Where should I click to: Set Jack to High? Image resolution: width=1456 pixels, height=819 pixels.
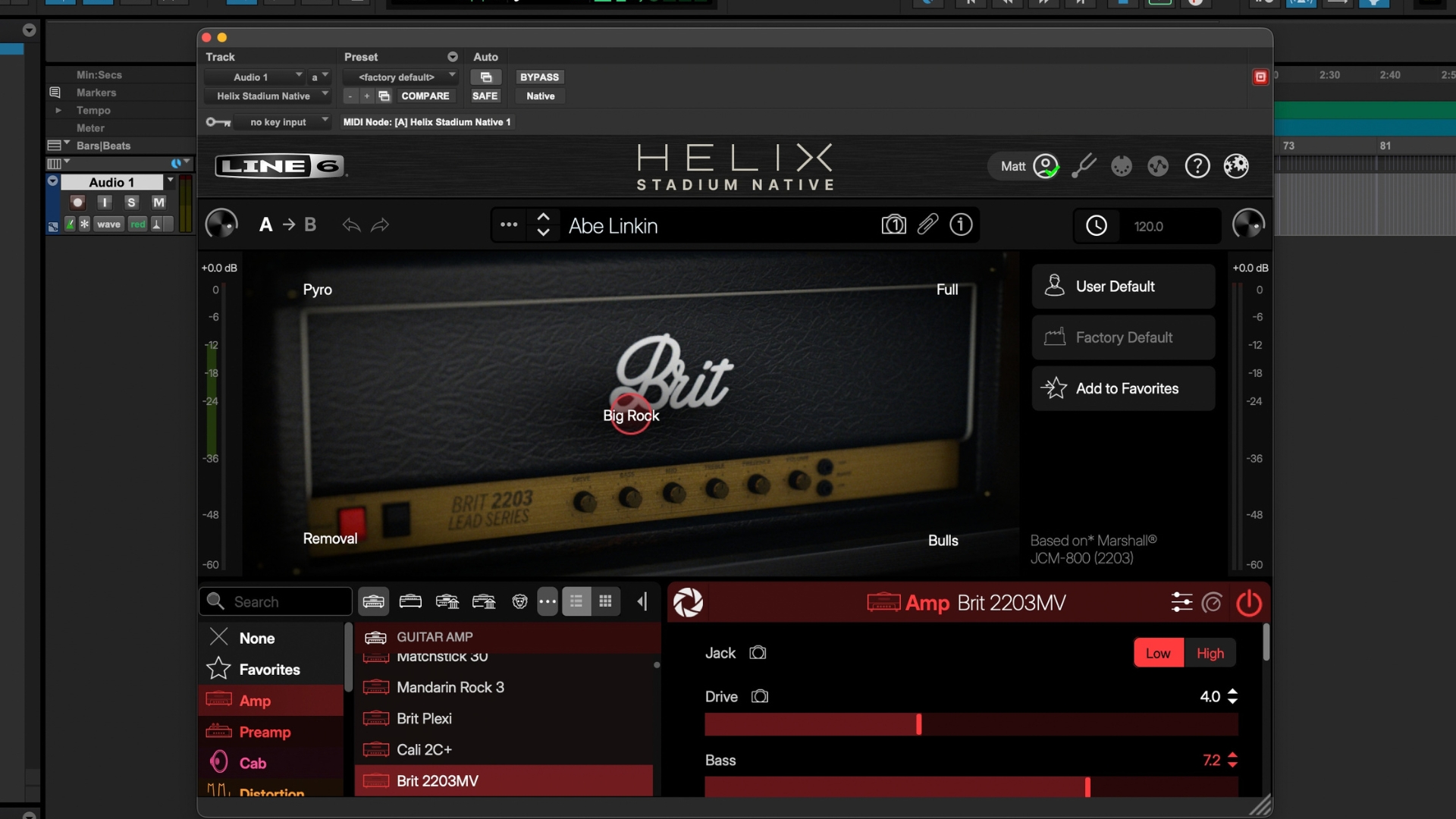pos(1210,653)
